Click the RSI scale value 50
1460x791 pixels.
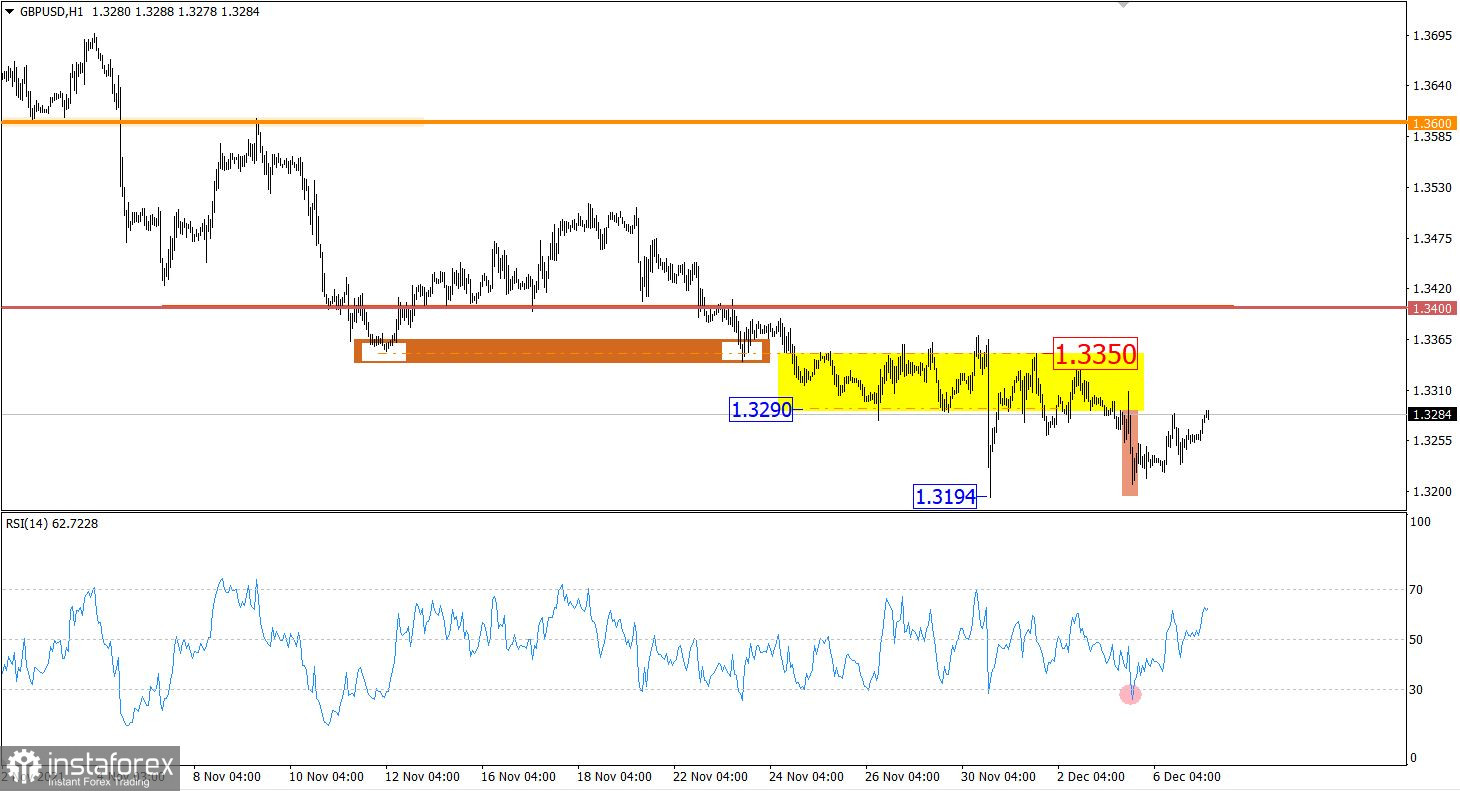pyautogui.click(x=1416, y=639)
